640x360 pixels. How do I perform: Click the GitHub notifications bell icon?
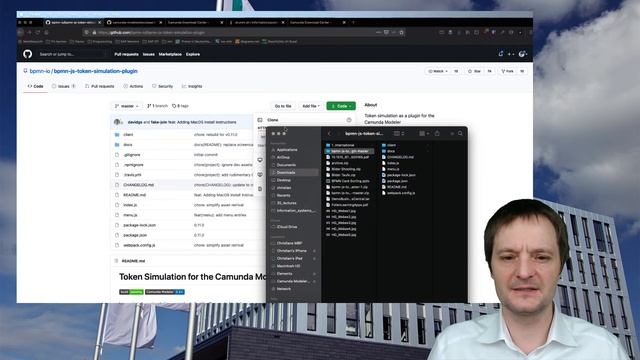[501, 54]
